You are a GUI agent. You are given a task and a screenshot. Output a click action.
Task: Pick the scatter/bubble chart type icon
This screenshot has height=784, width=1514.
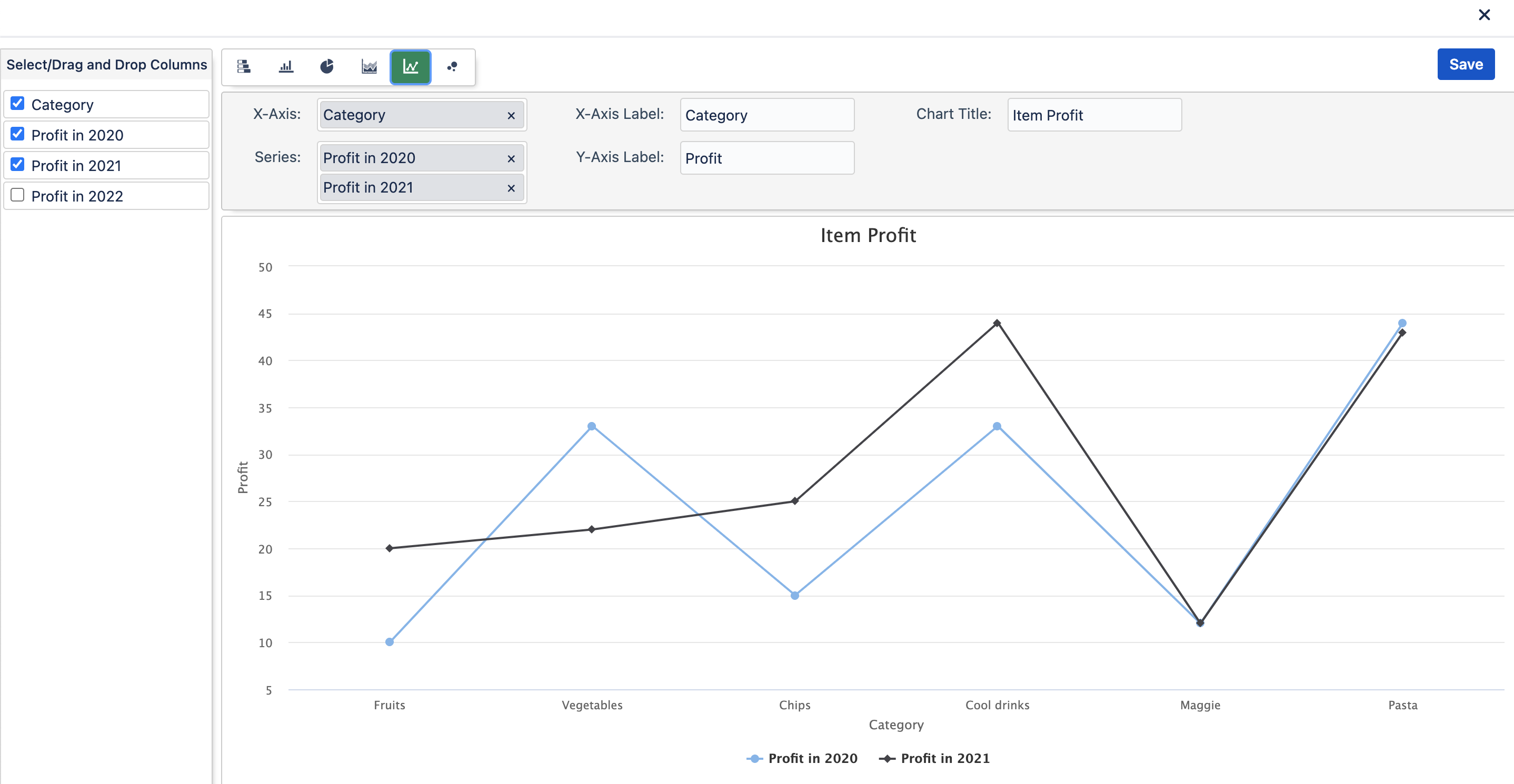(x=452, y=66)
